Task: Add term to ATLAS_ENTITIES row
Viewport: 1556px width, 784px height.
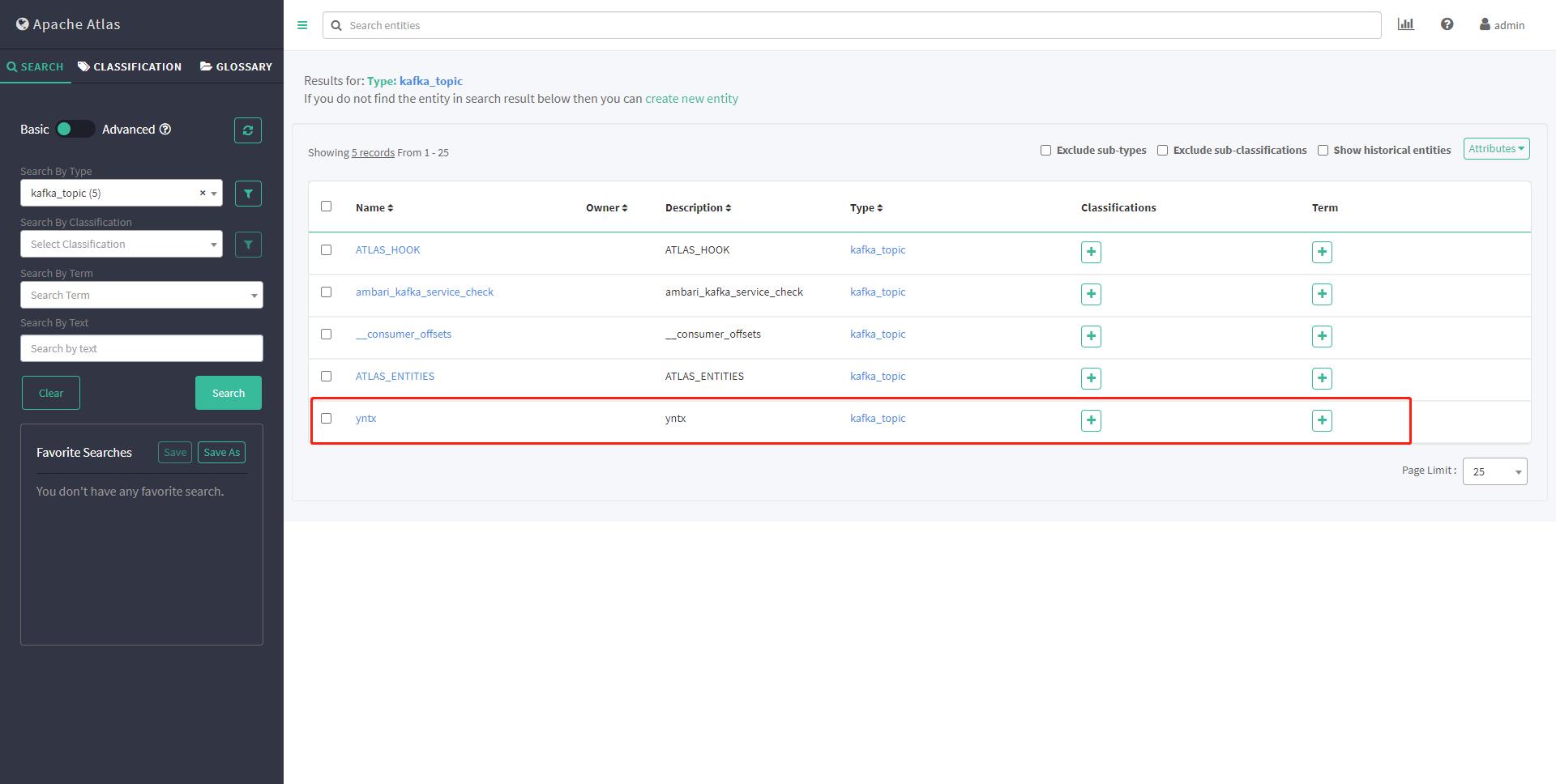Action: point(1322,378)
